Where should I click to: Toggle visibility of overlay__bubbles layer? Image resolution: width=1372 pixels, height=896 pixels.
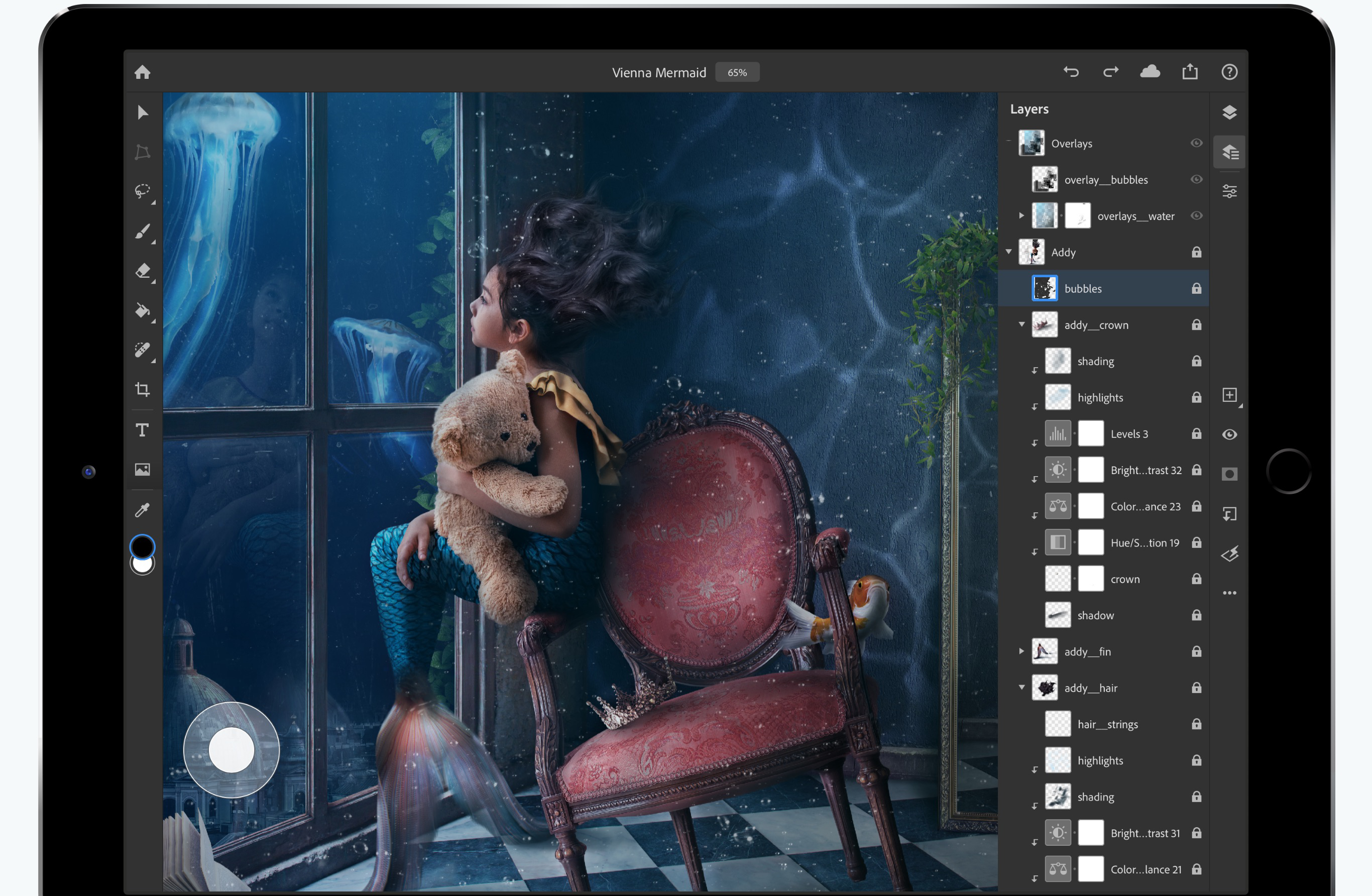coord(1196,179)
